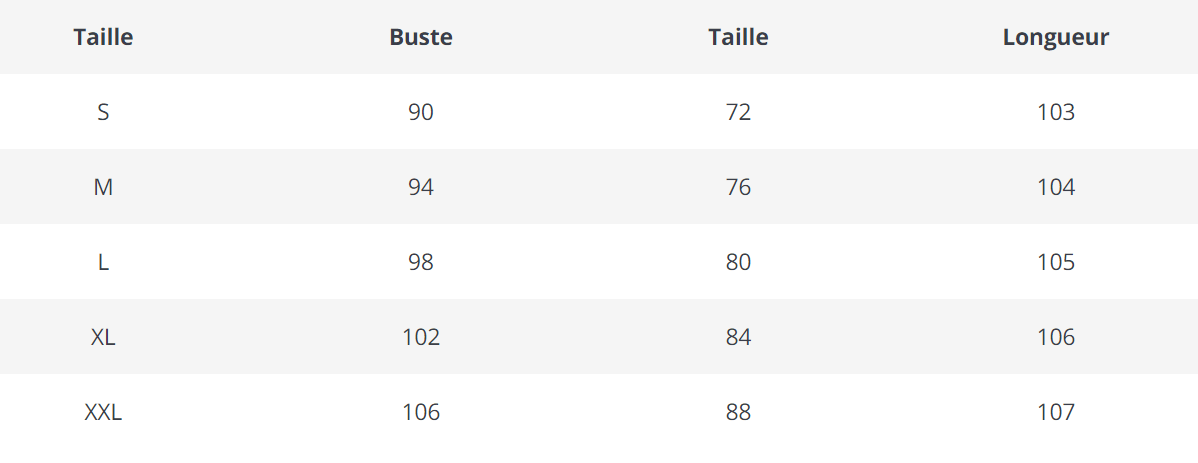This screenshot has width=1198, height=463.
Task: Click length value 103 for size S
Action: tap(1056, 112)
